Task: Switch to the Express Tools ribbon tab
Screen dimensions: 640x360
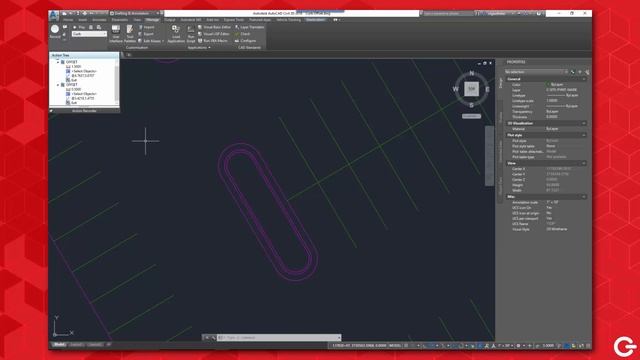Action: pyautogui.click(x=233, y=20)
